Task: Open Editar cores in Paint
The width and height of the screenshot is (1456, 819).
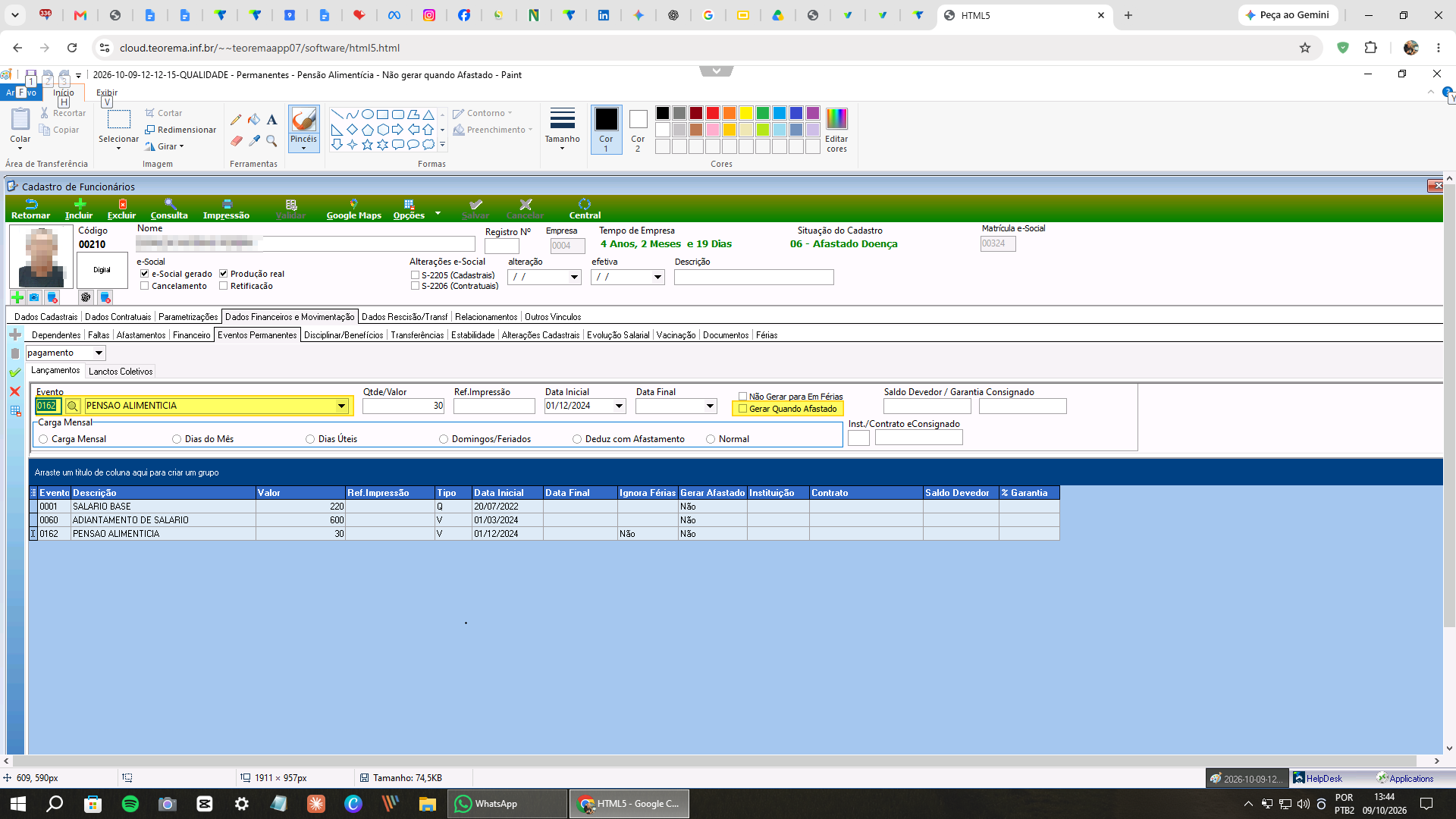Action: pyautogui.click(x=836, y=130)
